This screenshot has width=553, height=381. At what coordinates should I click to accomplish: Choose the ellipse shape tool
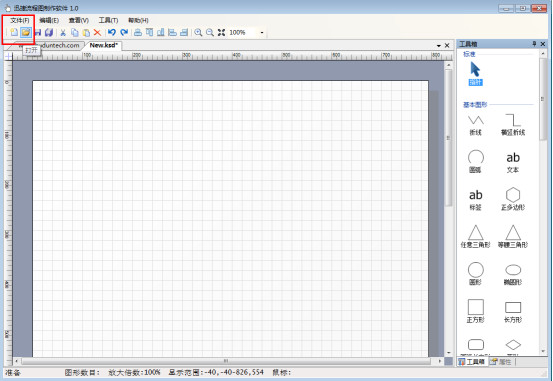click(x=513, y=274)
